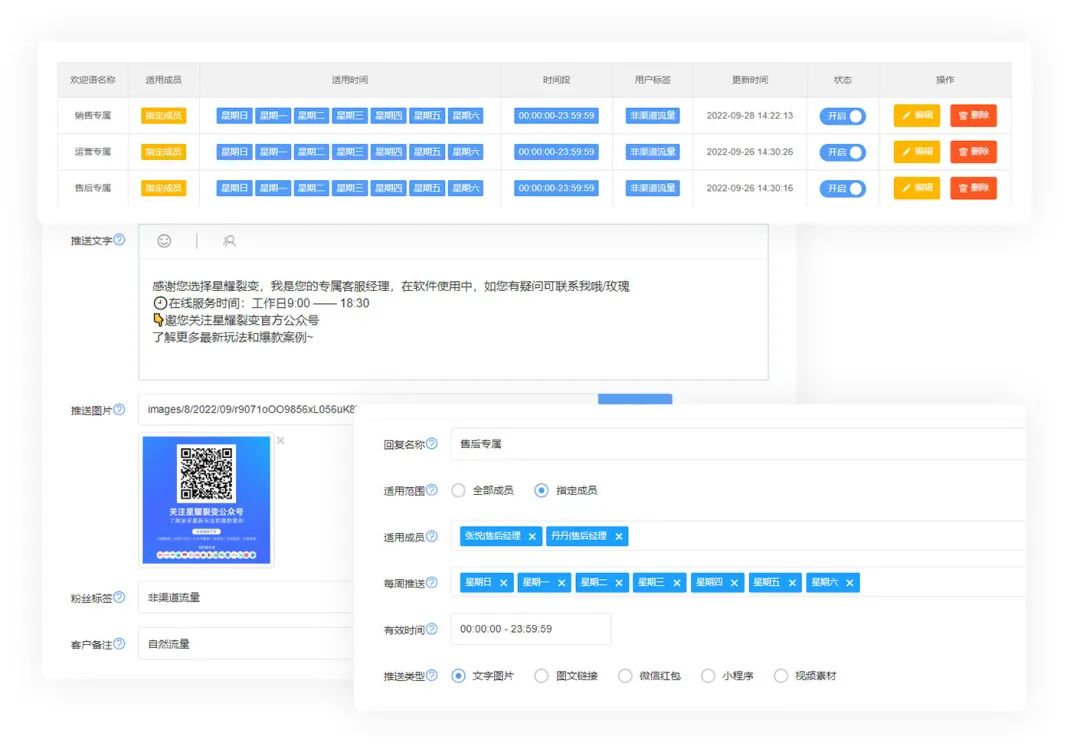The width and height of the screenshot is (1080, 749).
Task: Click help icon beside 推送图片 label
Action: pyautogui.click(x=119, y=409)
